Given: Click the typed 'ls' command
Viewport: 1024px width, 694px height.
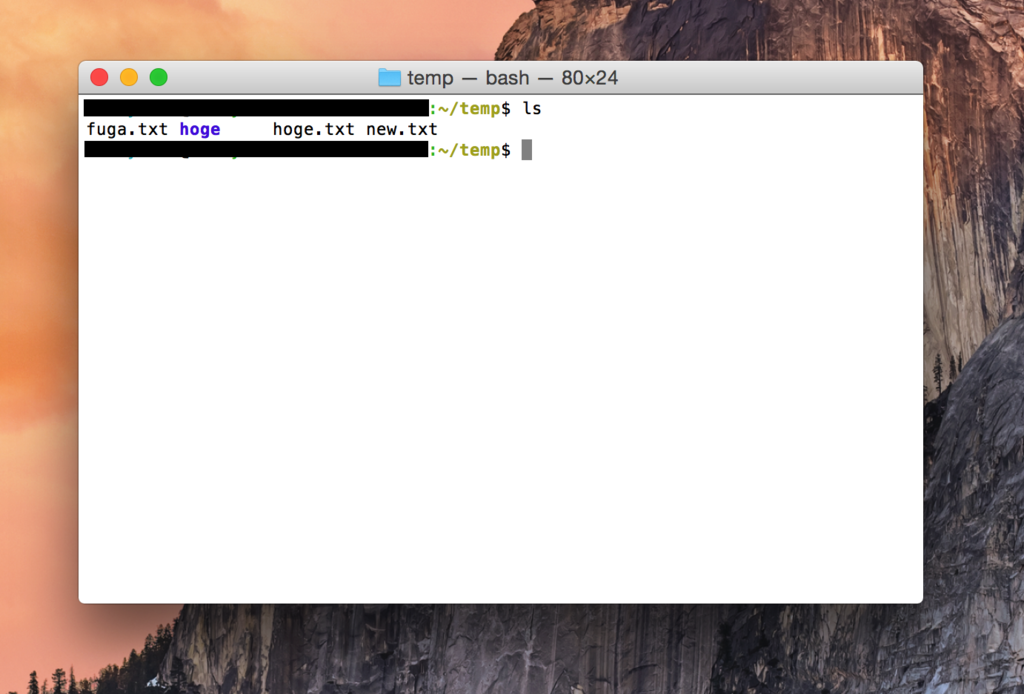Looking at the screenshot, I should pos(532,108).
